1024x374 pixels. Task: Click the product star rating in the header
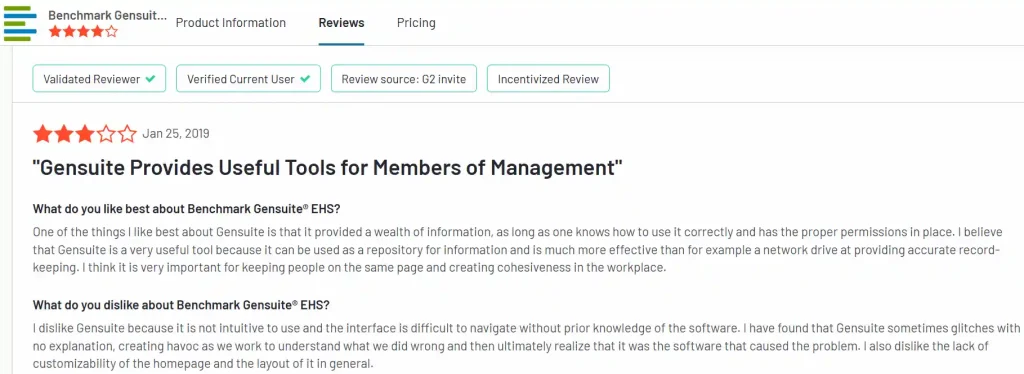[83, 31]
